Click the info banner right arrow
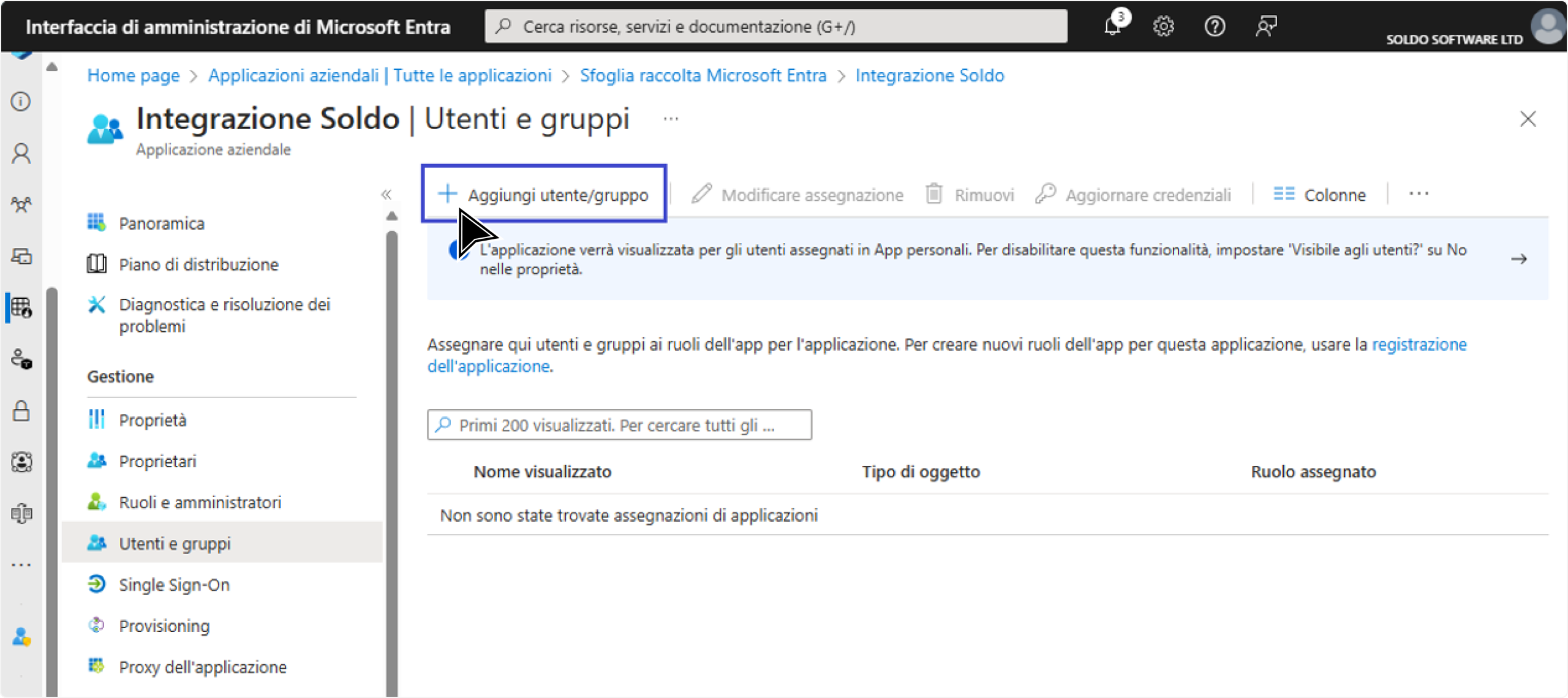The image size is (1568, 698). (x=1518, y=259)
